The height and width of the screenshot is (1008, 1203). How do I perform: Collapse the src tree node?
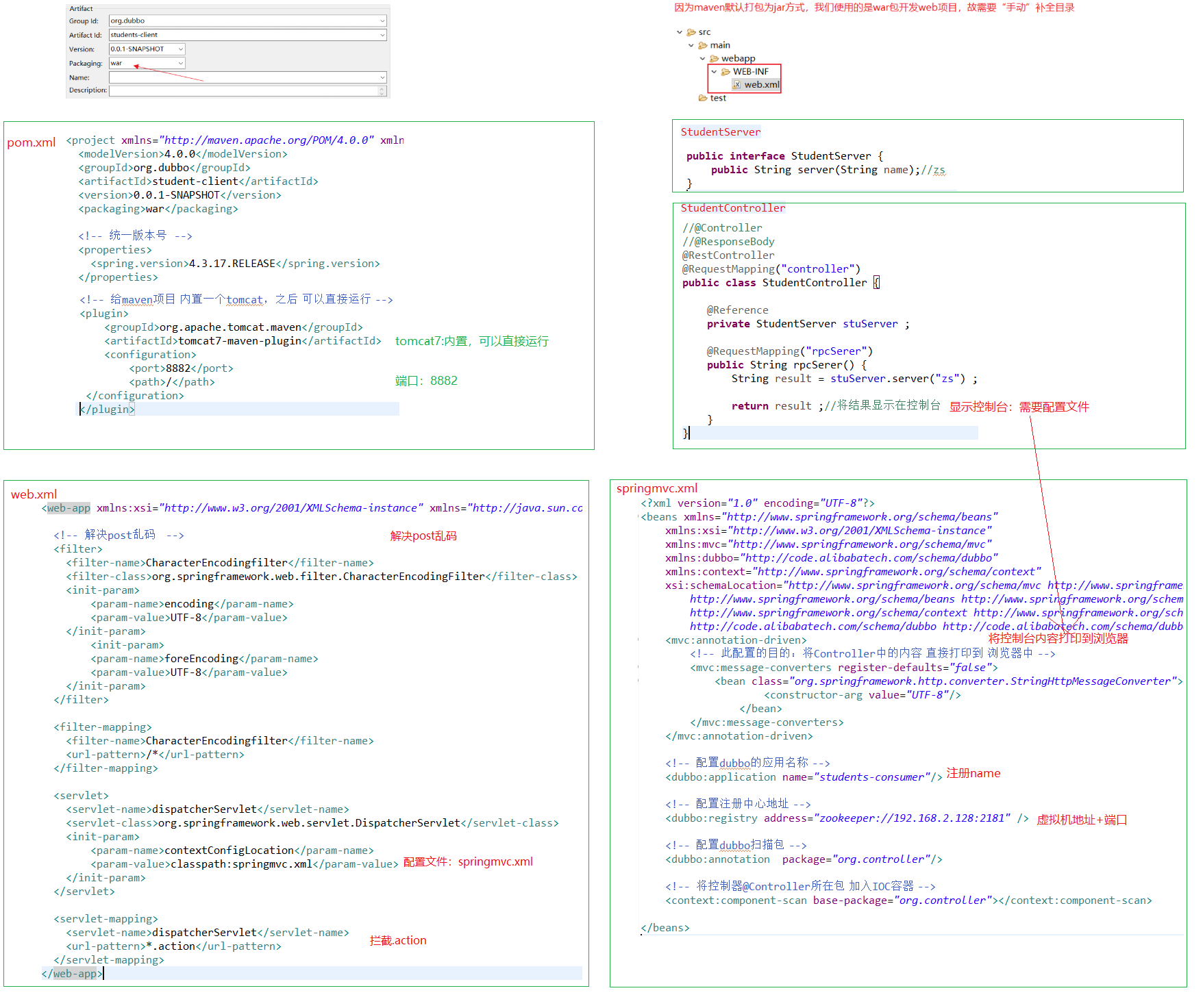680,32
